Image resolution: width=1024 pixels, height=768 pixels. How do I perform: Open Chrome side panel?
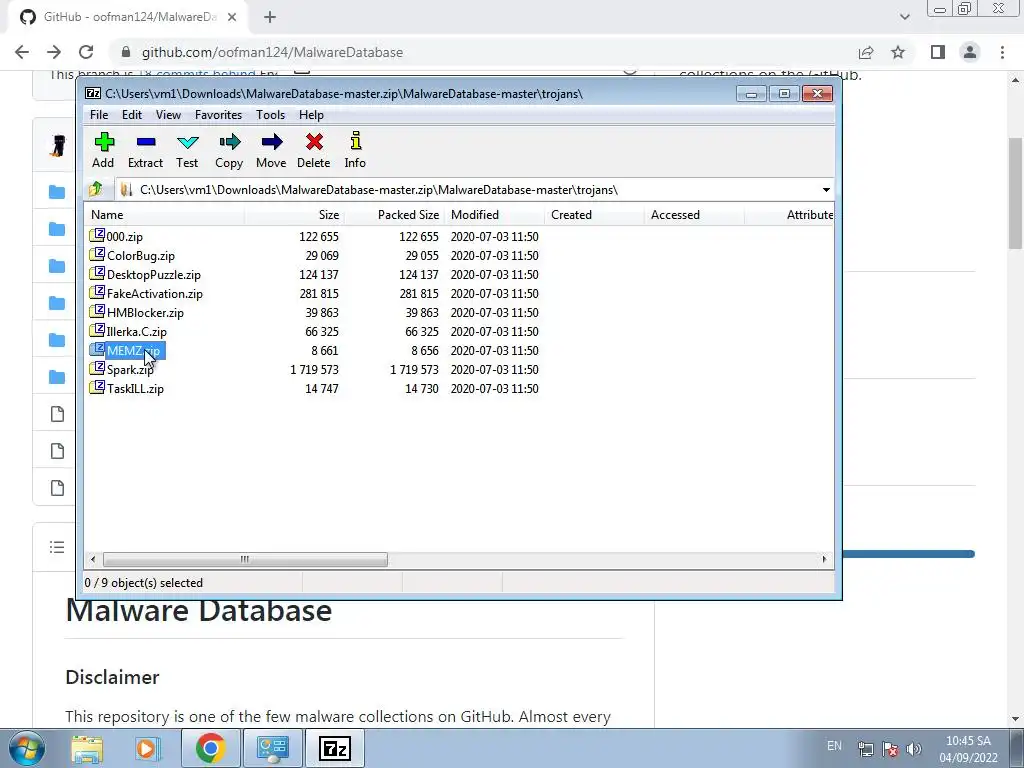click(x=938, y=52)
